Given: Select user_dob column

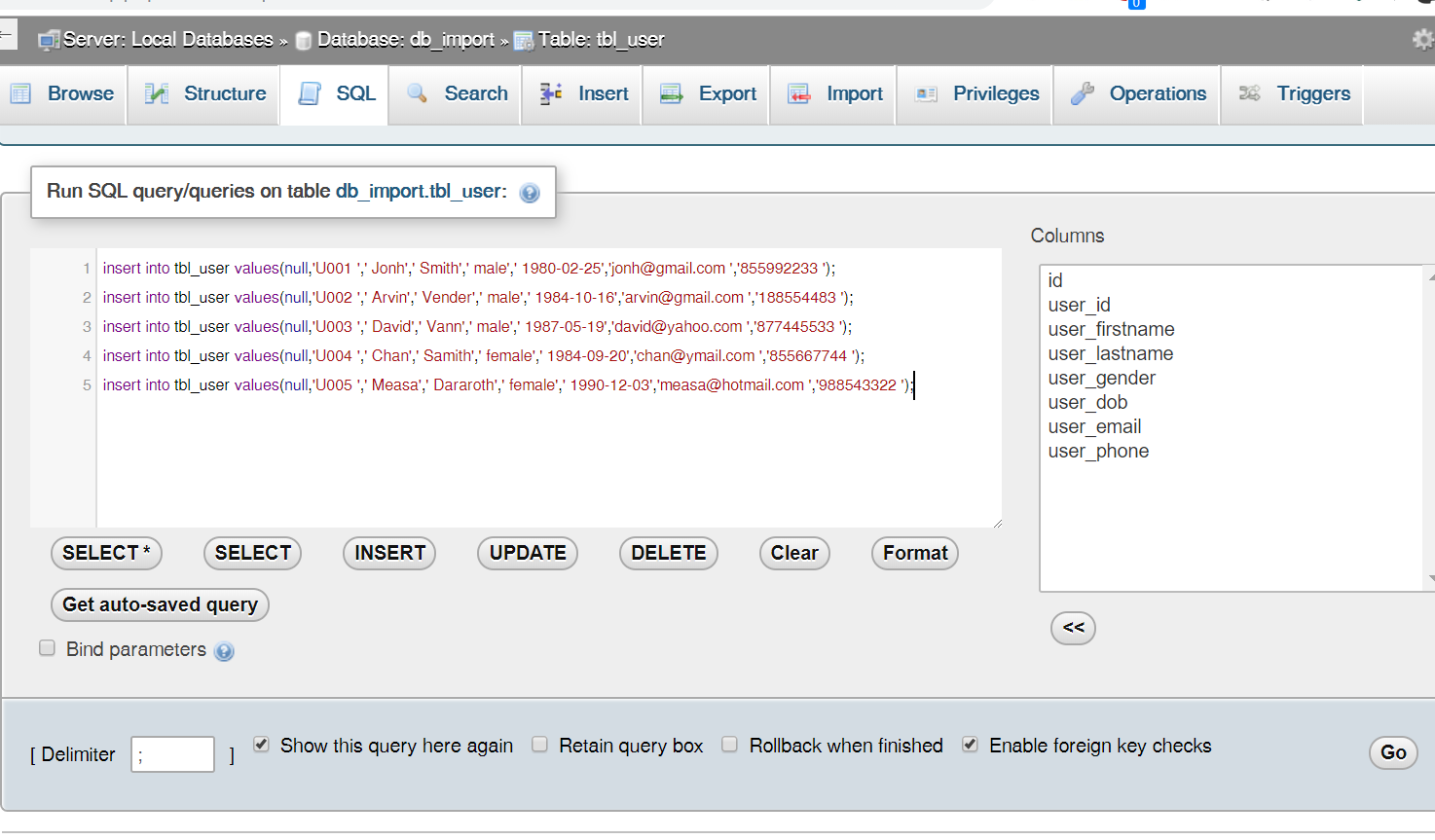Looking at the screenshot, I should pos(1087,402).
